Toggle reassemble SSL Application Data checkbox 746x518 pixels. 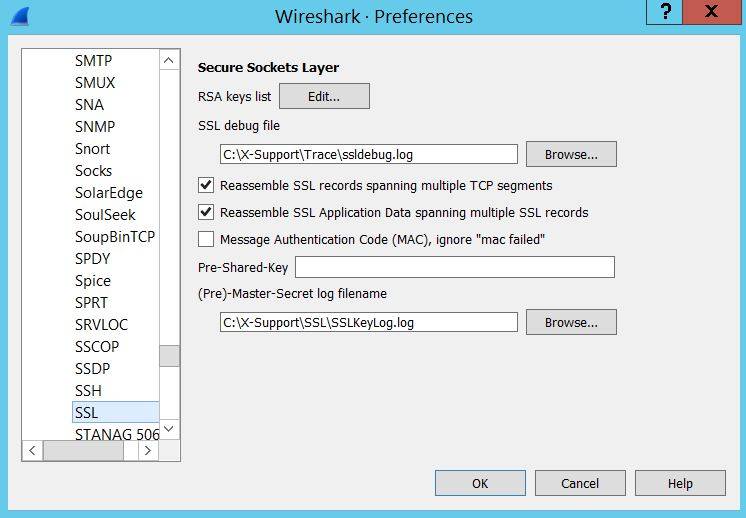(x=206, y=212)
